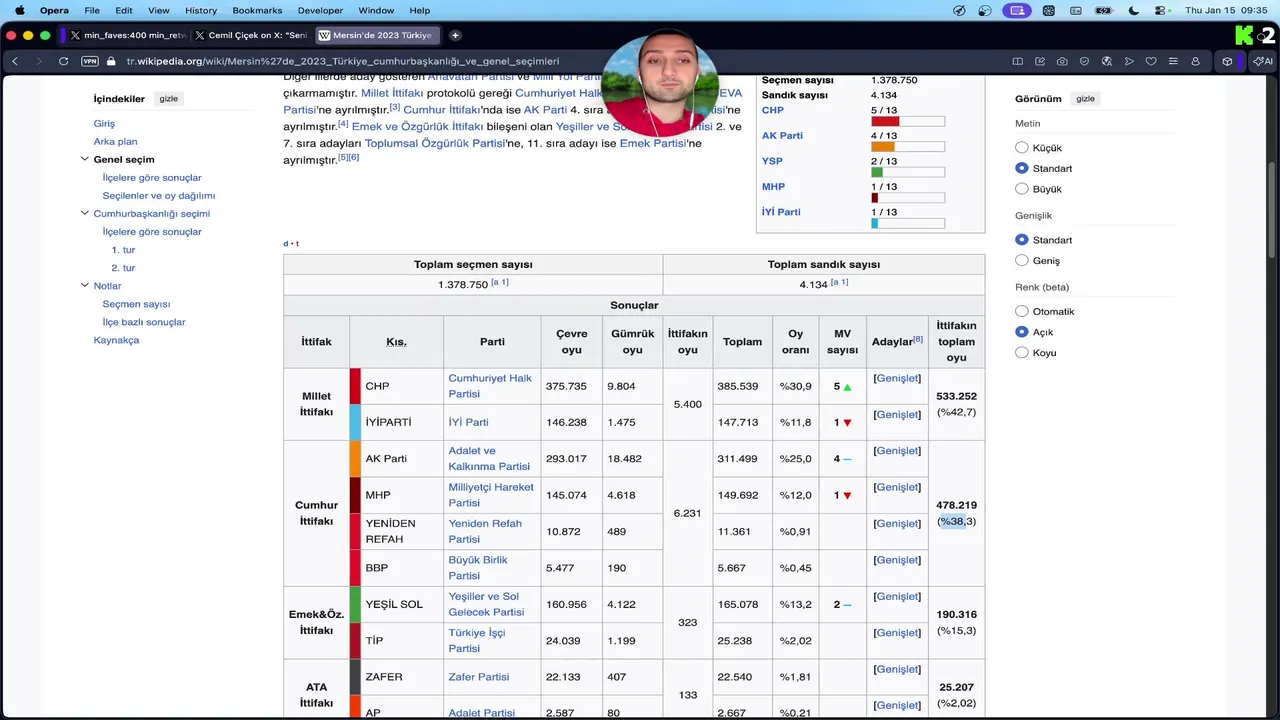
Task: Toggle the VPN badge in address bar
Action: point(90,61)
